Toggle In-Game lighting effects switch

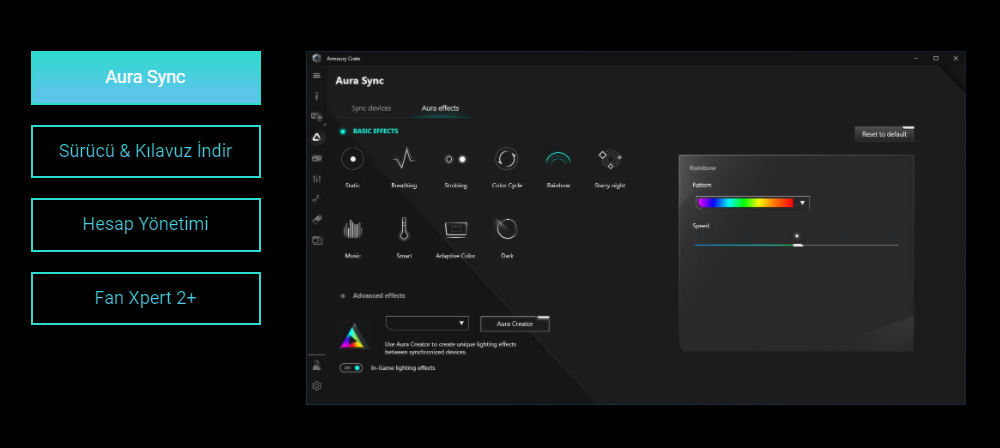(351, 368)
